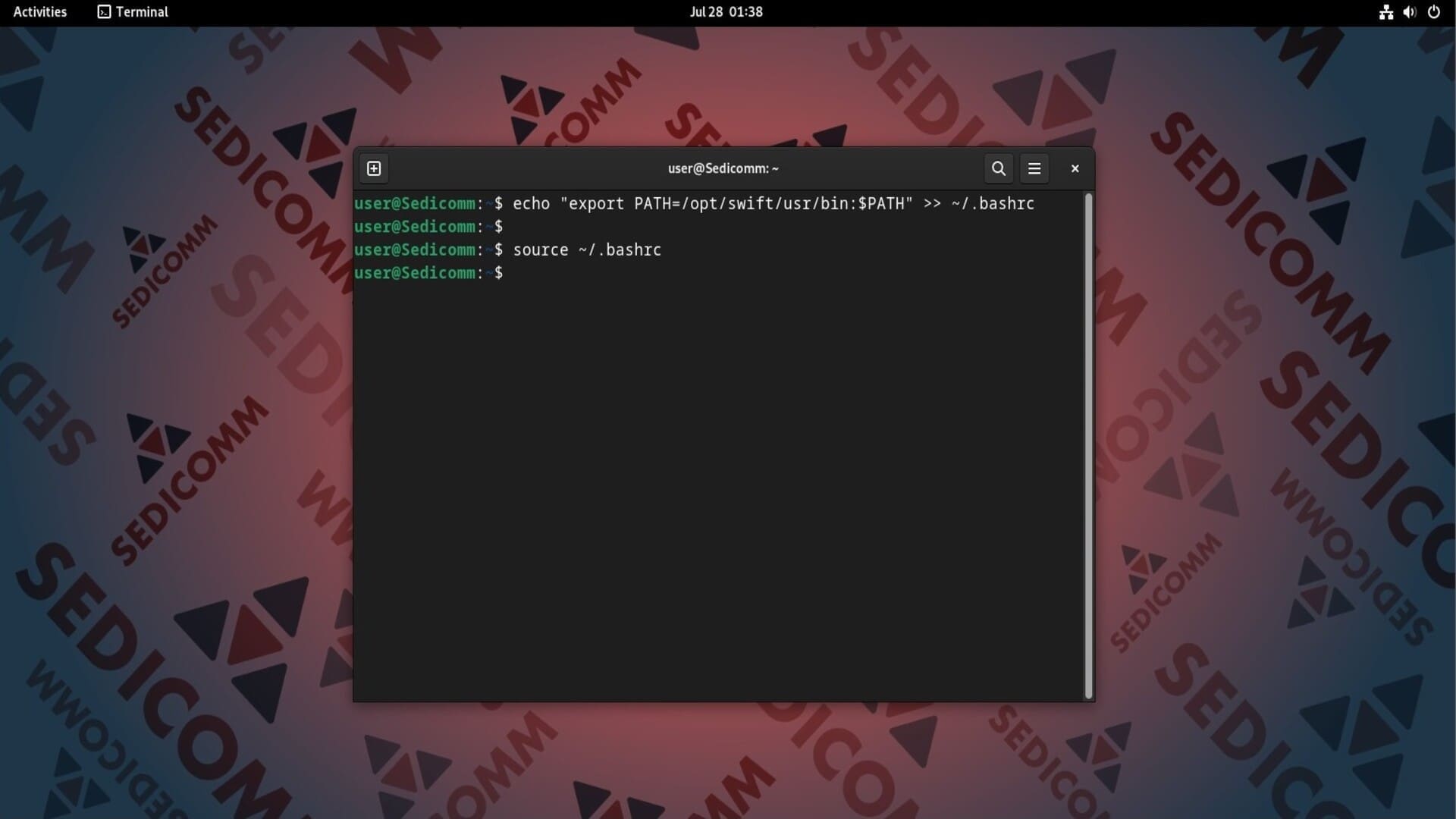The width and height of the screenshot is (1456, 819).
Task: Open the Jul 28 01:38 clock
Action: tap(726, 12)
